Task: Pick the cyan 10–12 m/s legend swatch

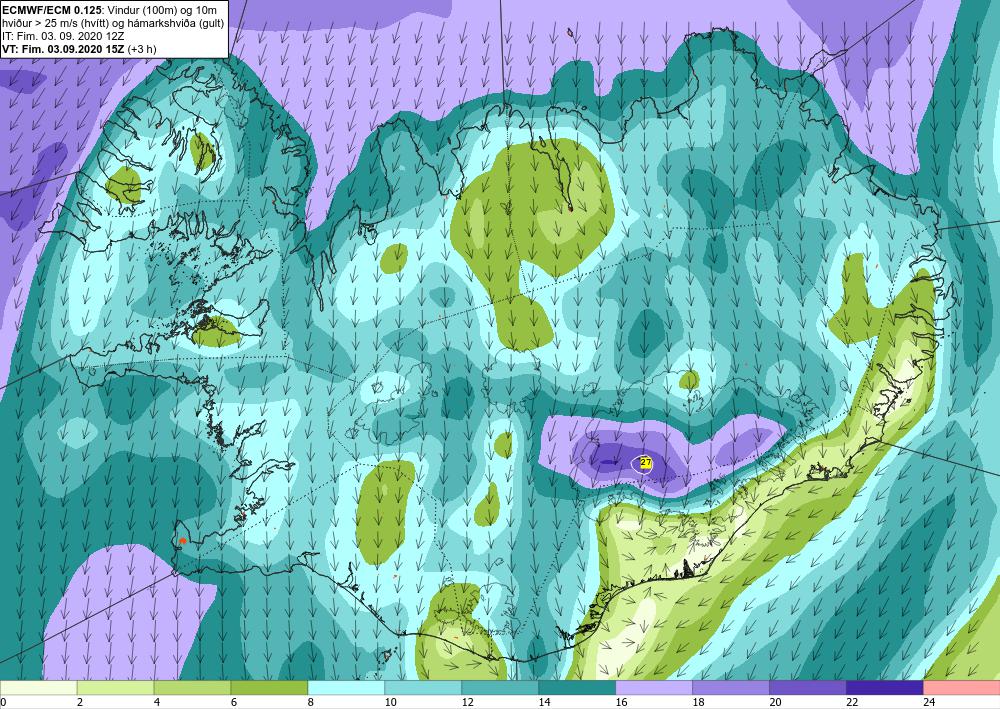Action: click(x=423, y=688)
